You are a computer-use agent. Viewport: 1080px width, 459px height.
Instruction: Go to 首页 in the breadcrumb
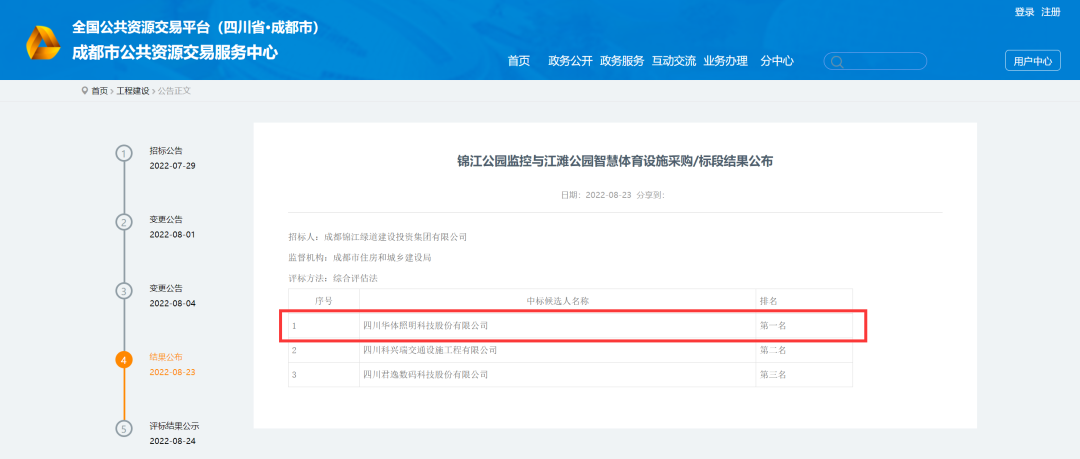coord(100,91)
